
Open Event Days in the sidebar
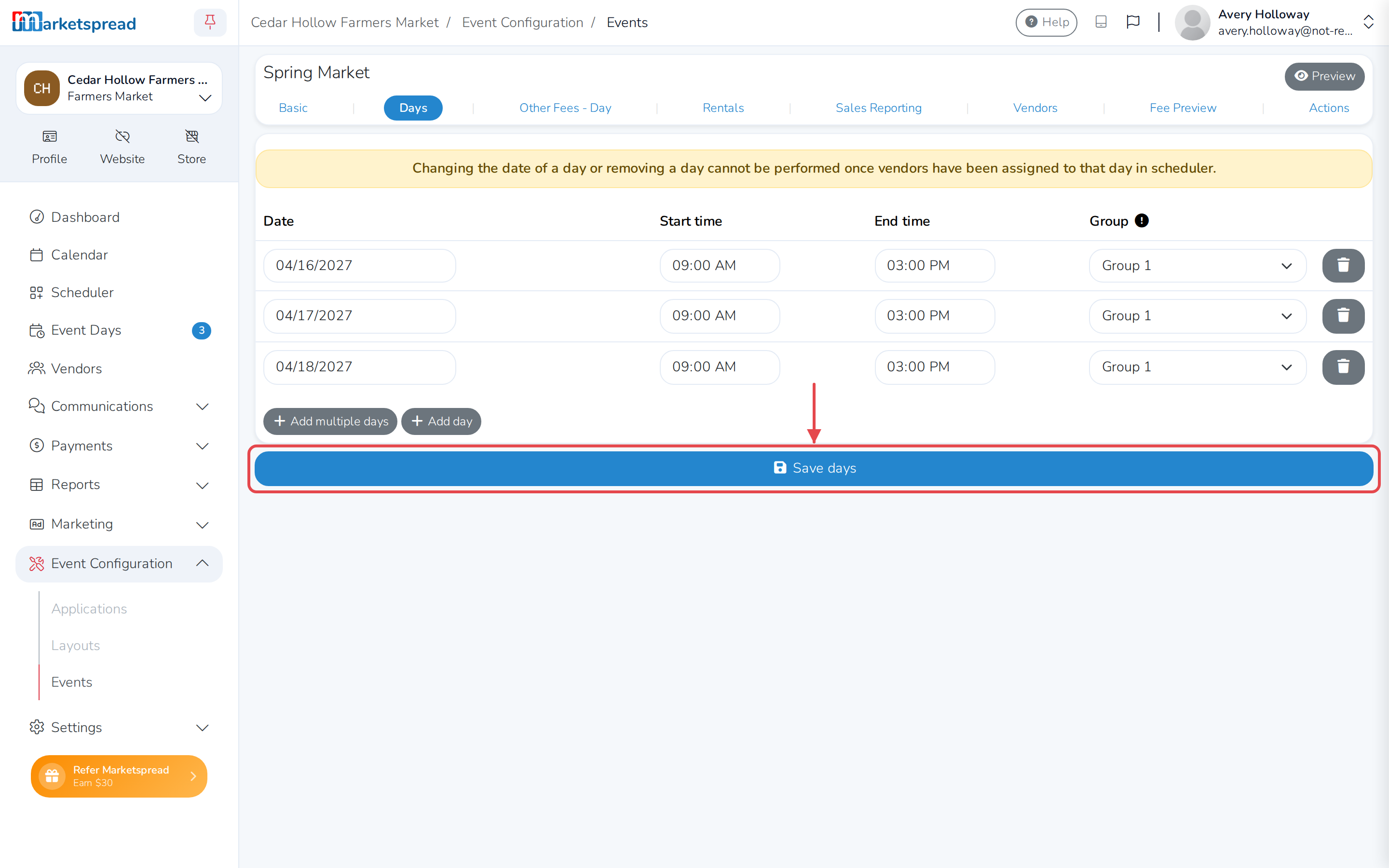point(119,330)
